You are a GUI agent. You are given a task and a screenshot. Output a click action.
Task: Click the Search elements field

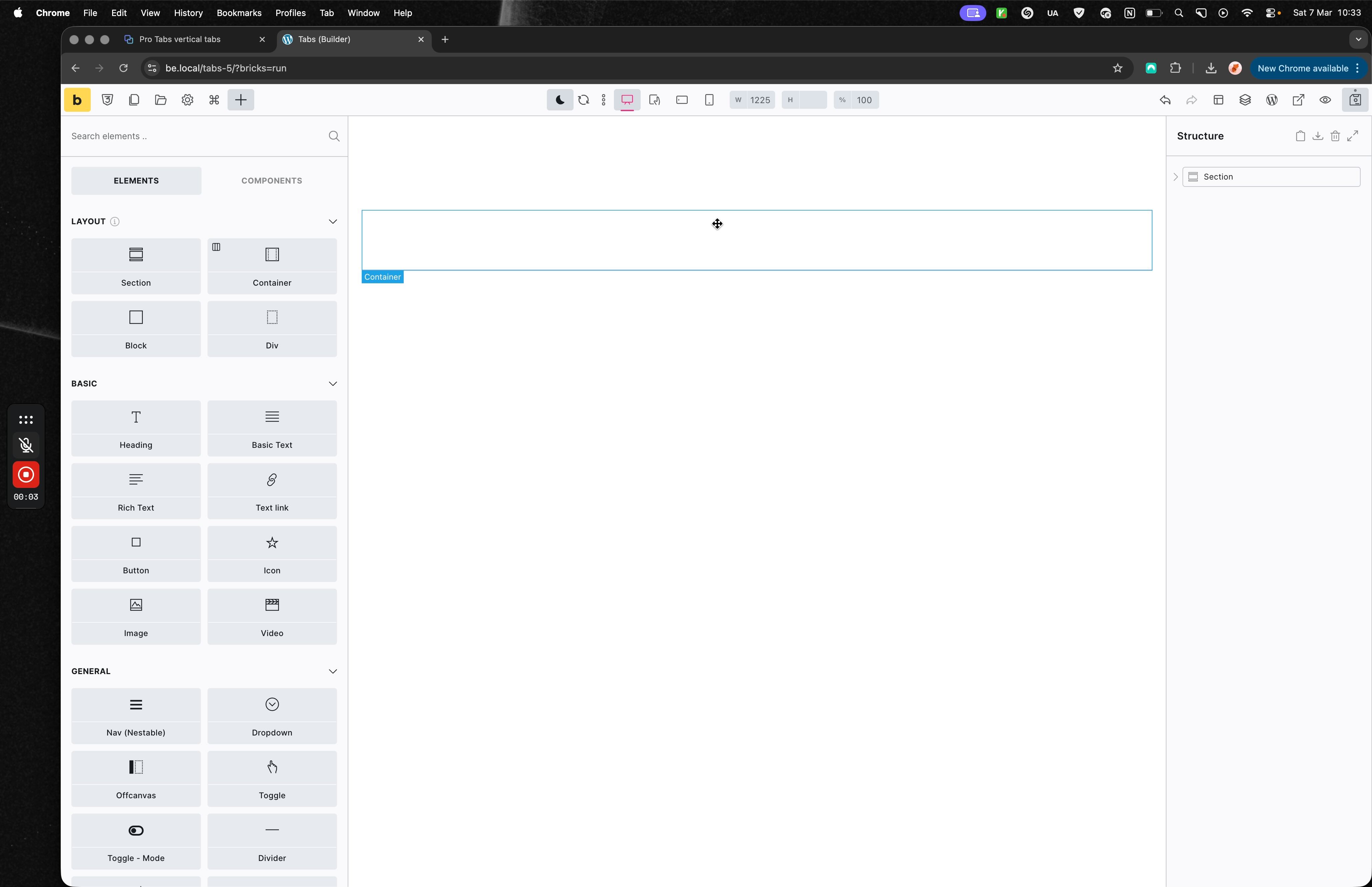[x=196, y=136]
